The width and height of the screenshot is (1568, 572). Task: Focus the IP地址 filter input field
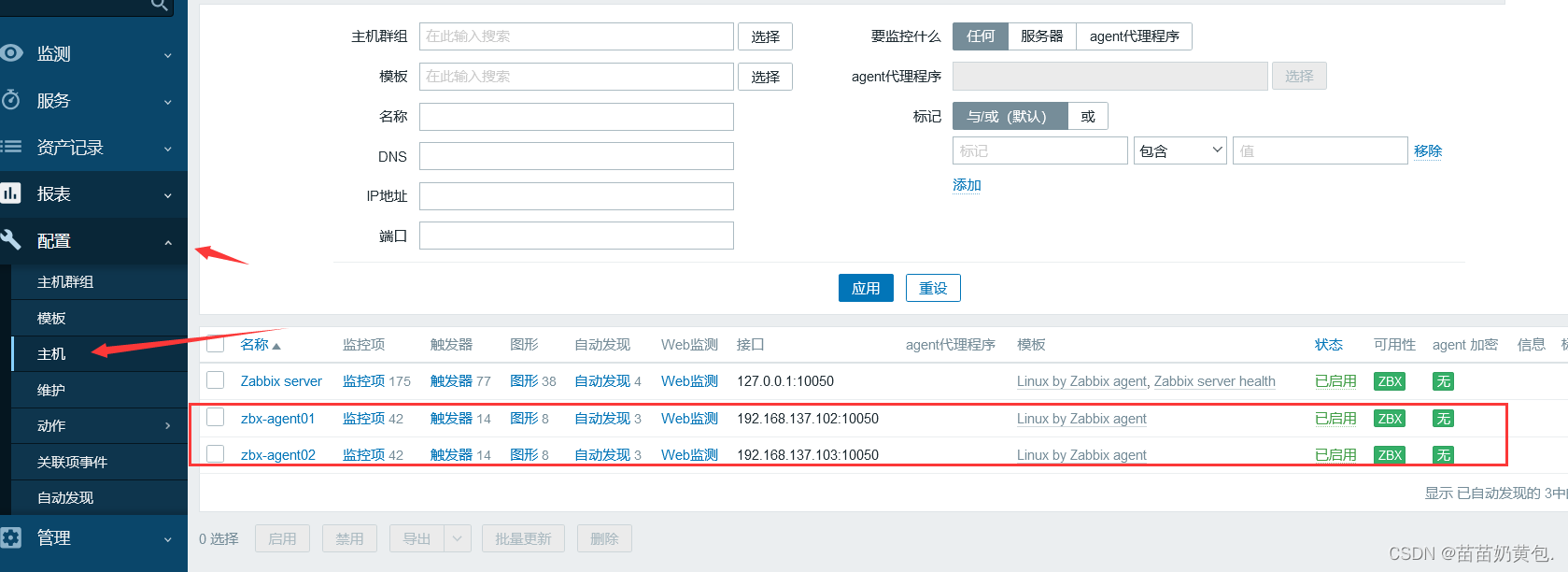coord(576,196)
